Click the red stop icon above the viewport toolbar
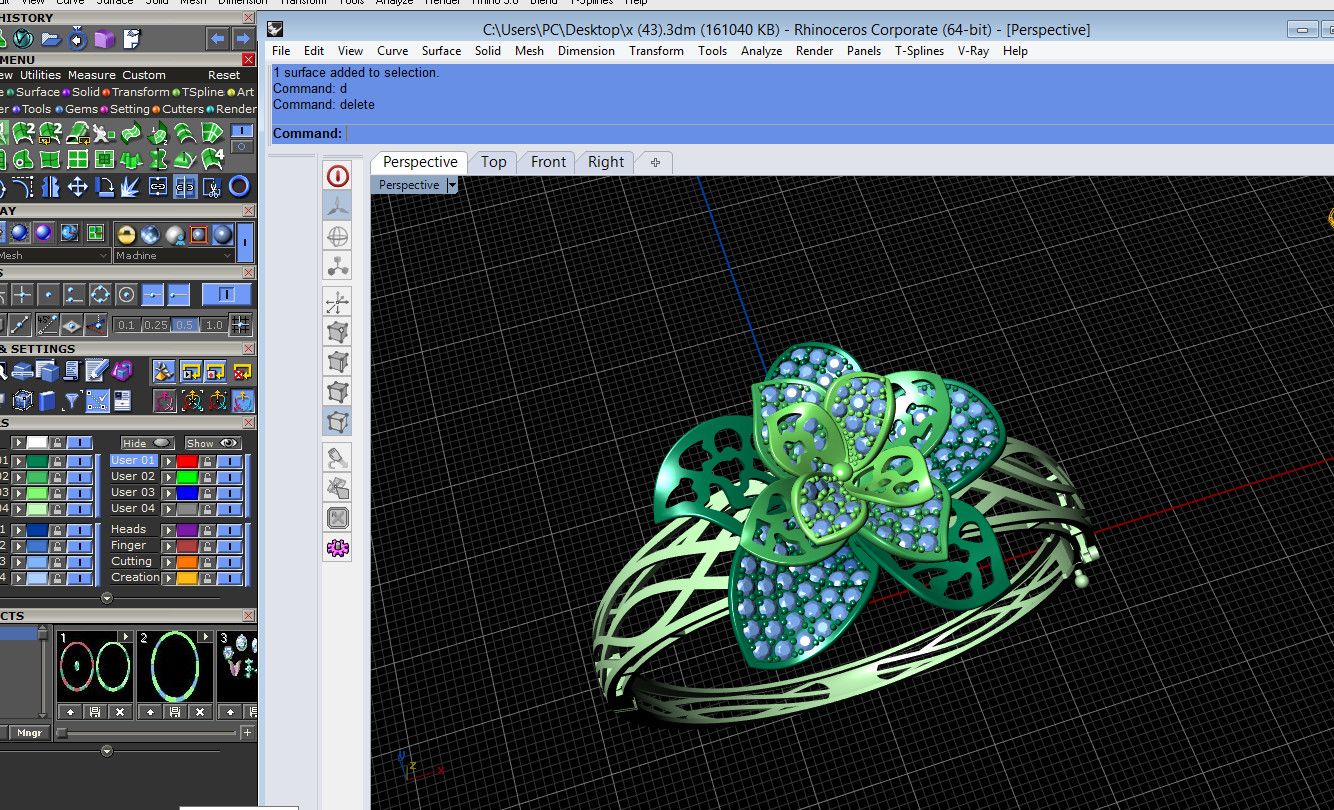1334x810 pixels. coord(338,175)
